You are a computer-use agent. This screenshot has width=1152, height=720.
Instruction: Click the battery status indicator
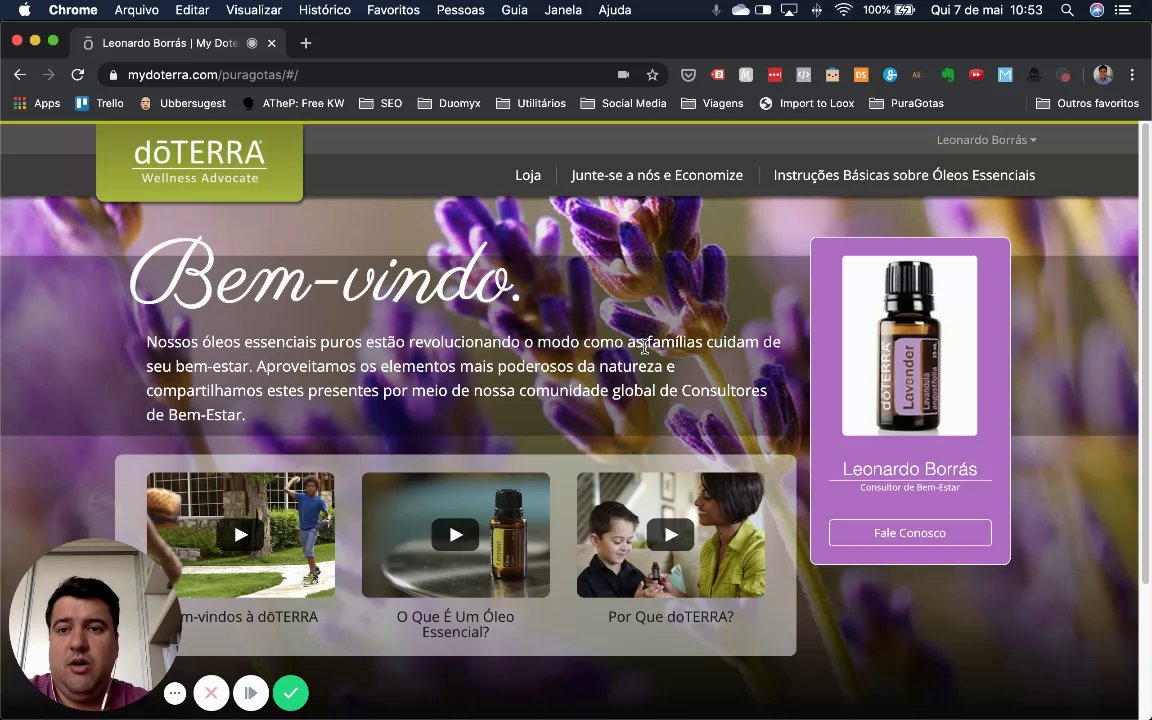click(904, 10)
